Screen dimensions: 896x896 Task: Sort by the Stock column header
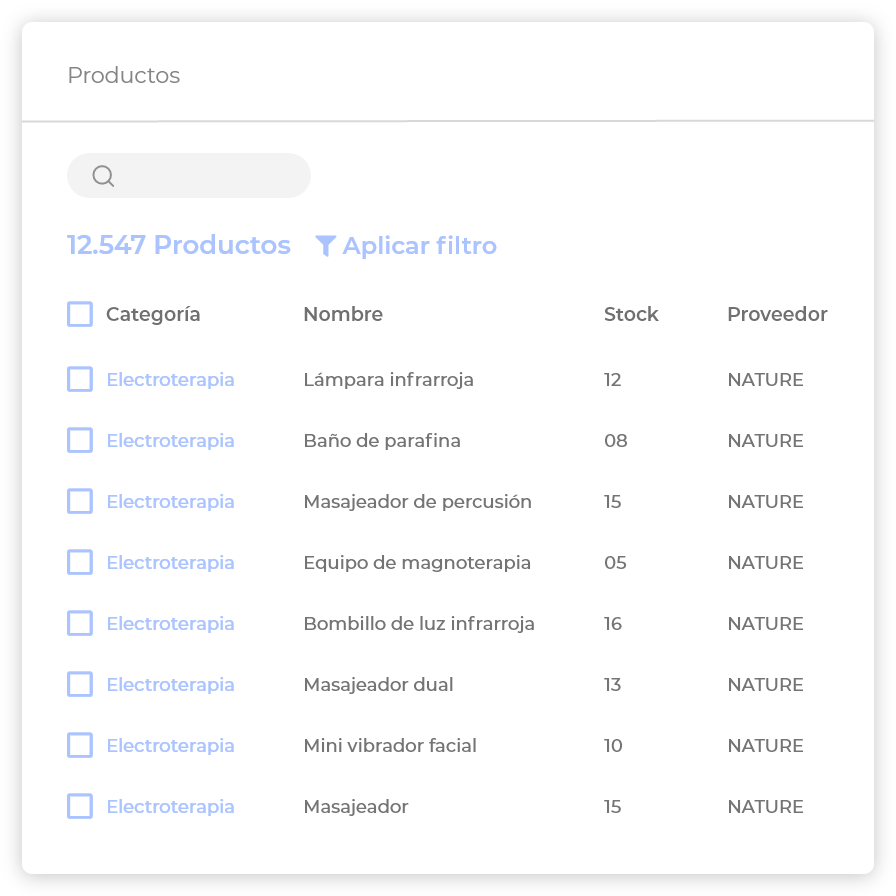pos(631,314)
